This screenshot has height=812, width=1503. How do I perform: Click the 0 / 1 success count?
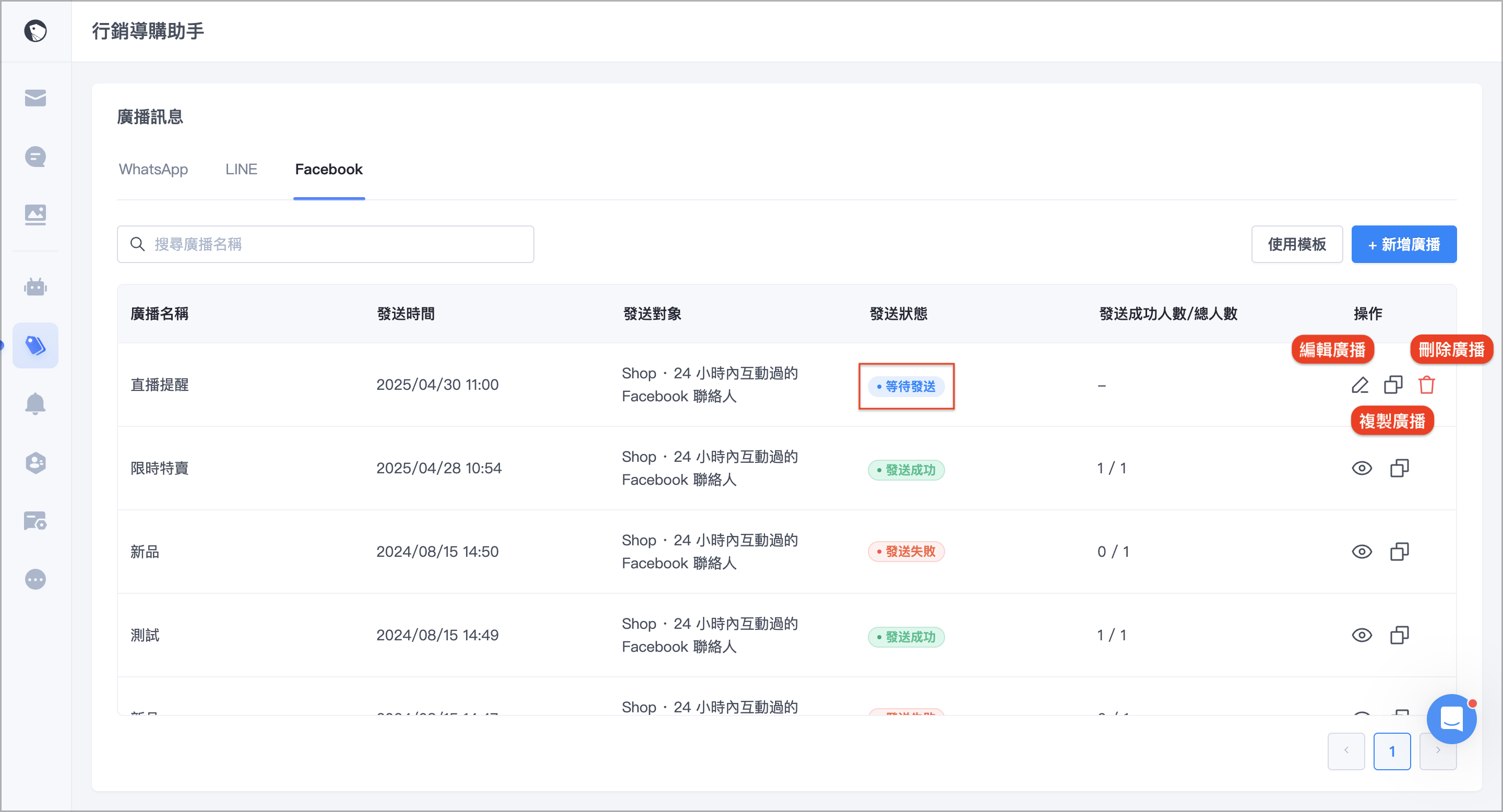tap(1113, 552)
